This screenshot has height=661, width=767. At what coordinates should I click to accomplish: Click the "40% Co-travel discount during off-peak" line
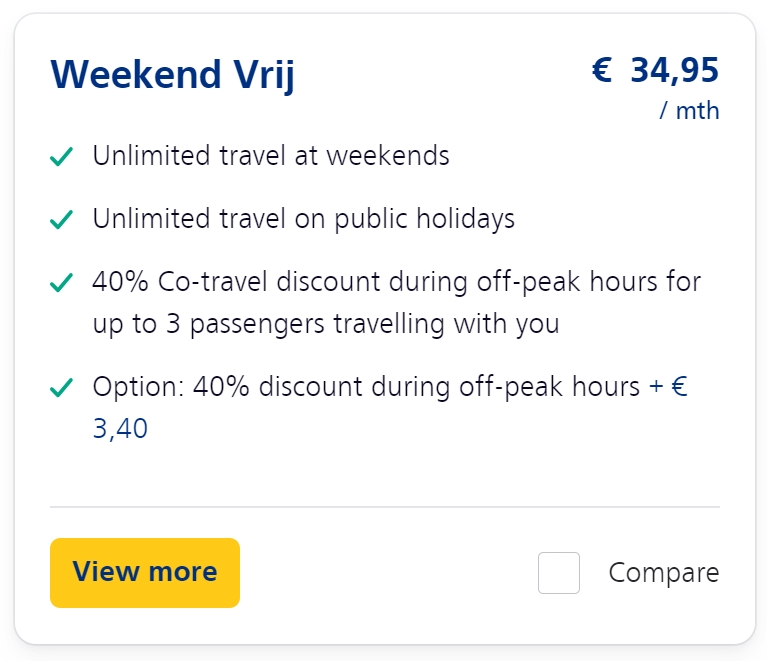click(x=397, y=282)
